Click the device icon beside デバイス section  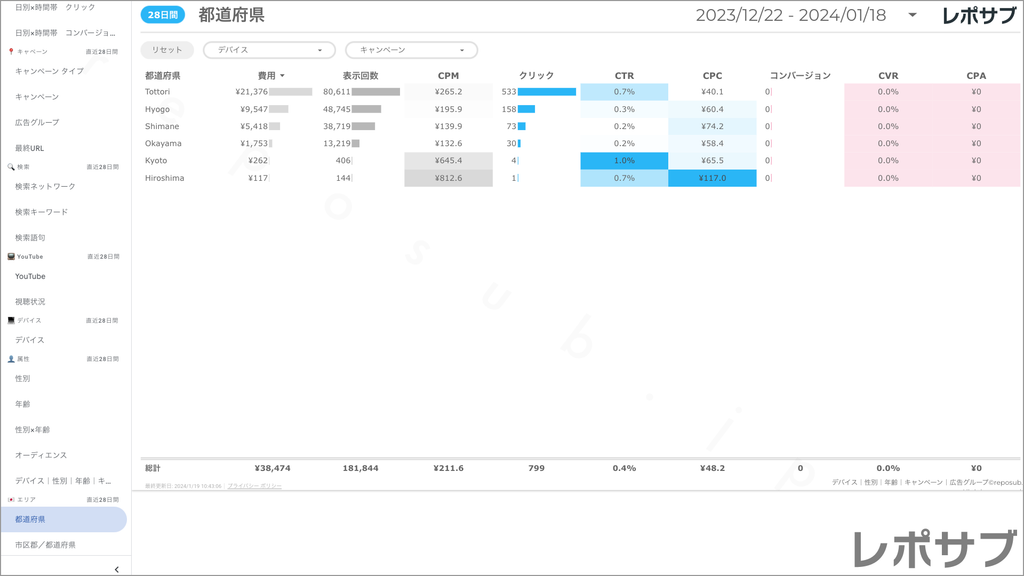tap(11, 320)
